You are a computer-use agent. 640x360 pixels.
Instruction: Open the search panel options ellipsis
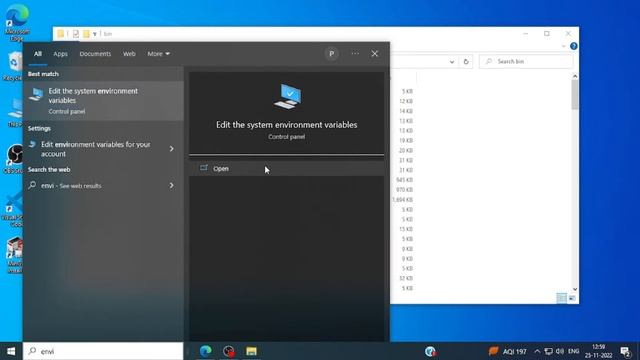pos(355,53)
